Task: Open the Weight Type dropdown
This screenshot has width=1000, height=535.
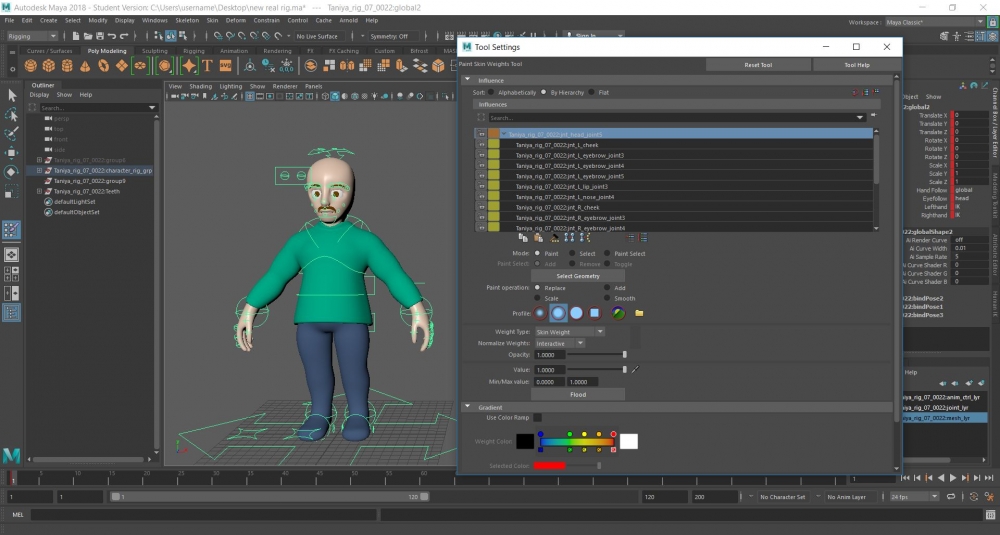Action: click(x=570, y=331)
